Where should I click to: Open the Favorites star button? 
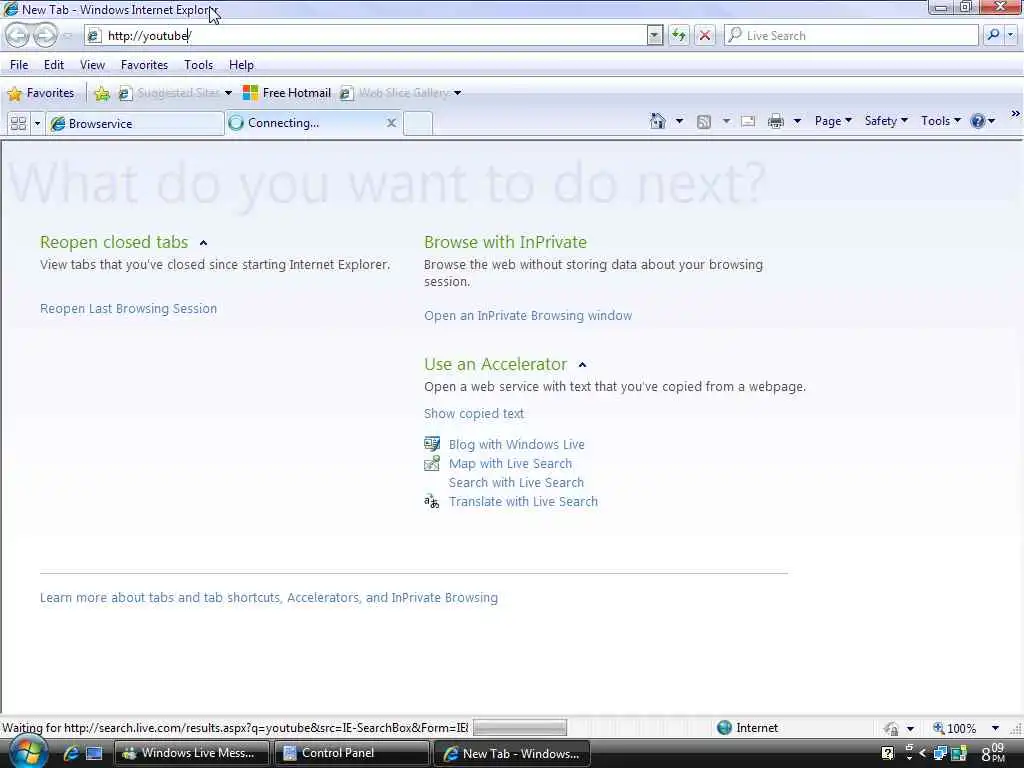(x=40, y=93)
